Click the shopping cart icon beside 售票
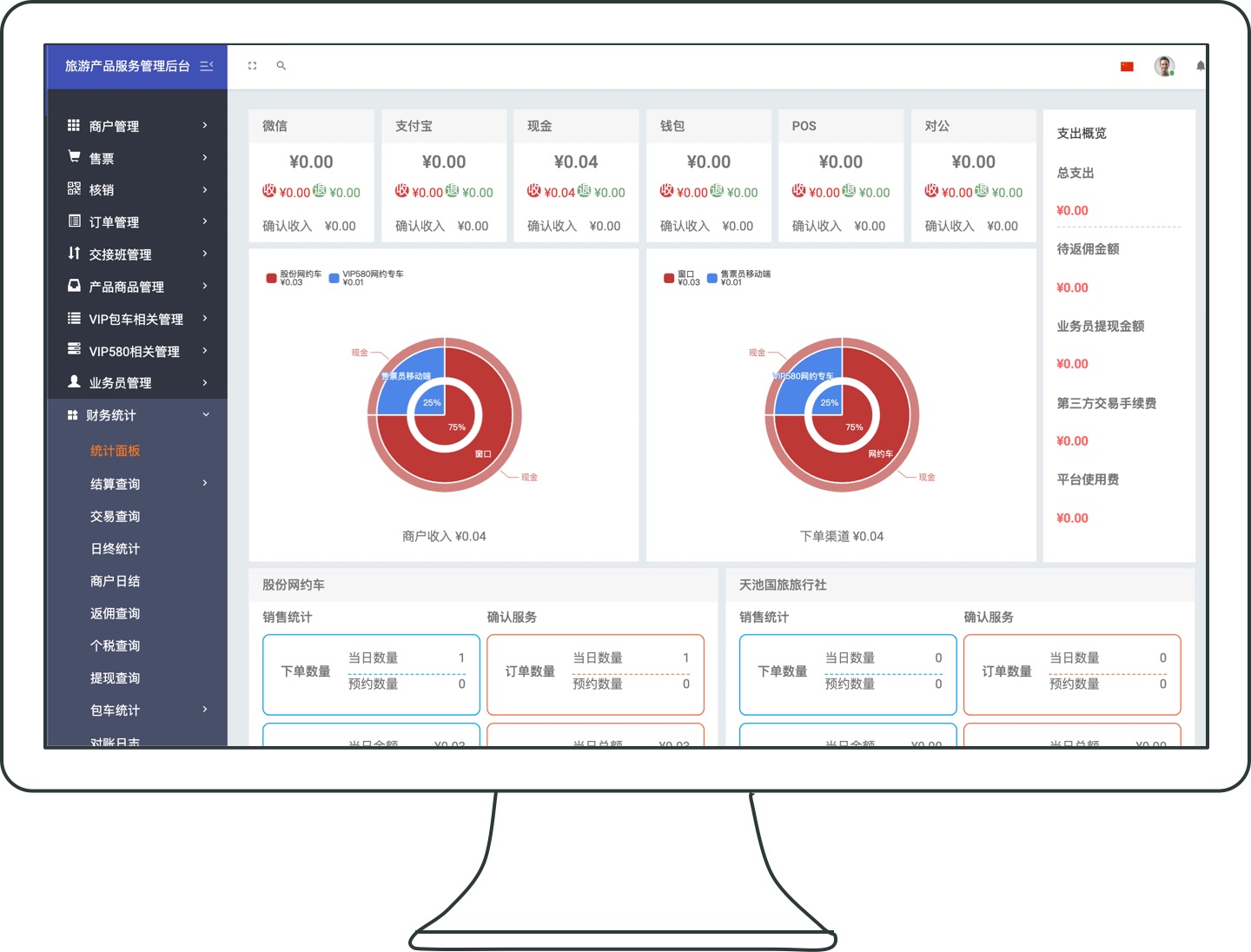The width and height of the screenshot is (1251, 952). click(74, 157)
